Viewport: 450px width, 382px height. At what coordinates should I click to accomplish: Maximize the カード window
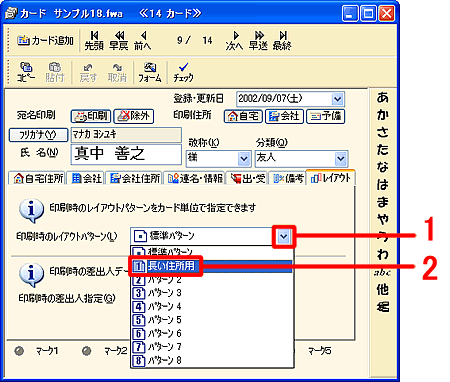[368, 14]
